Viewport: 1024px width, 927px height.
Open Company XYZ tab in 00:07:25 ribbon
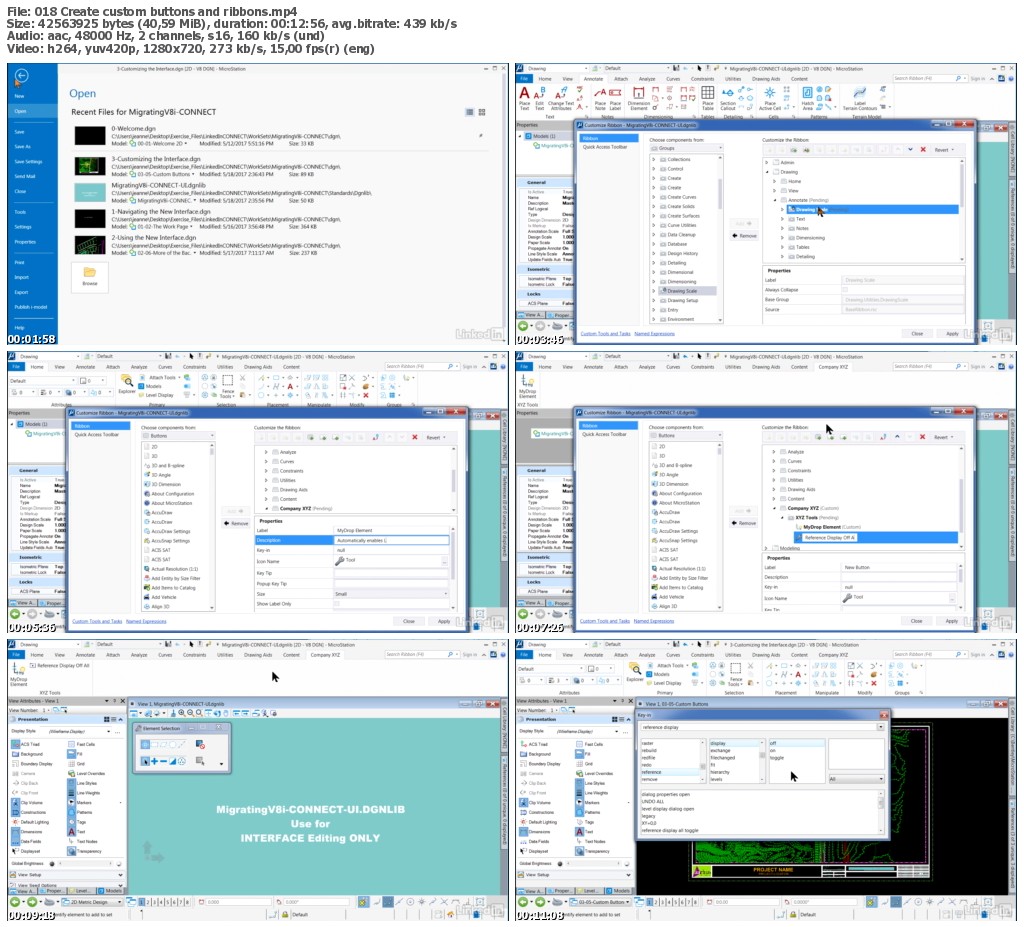coord(834,366)
